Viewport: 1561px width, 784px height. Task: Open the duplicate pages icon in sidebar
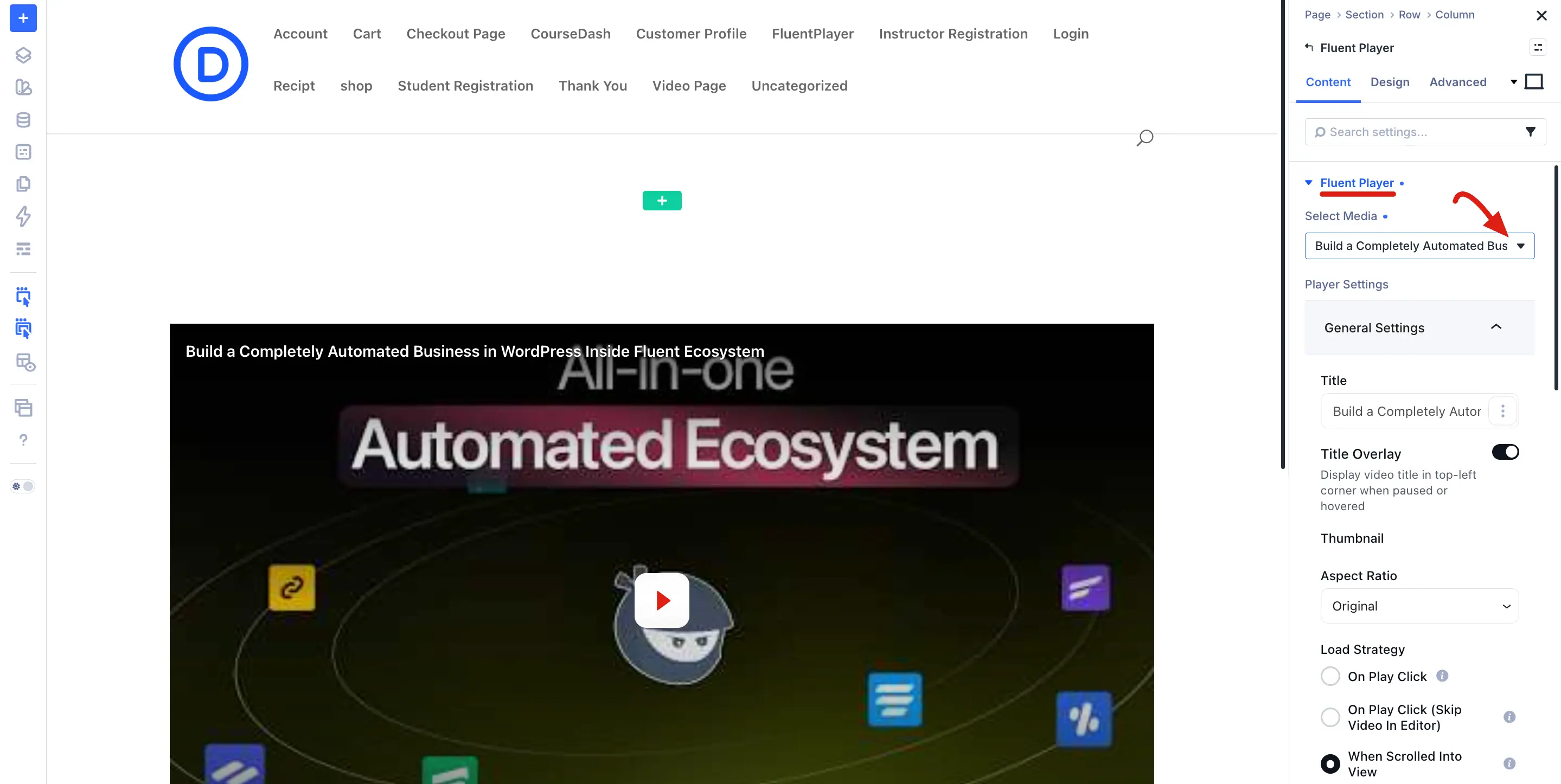tap(23, 184)
